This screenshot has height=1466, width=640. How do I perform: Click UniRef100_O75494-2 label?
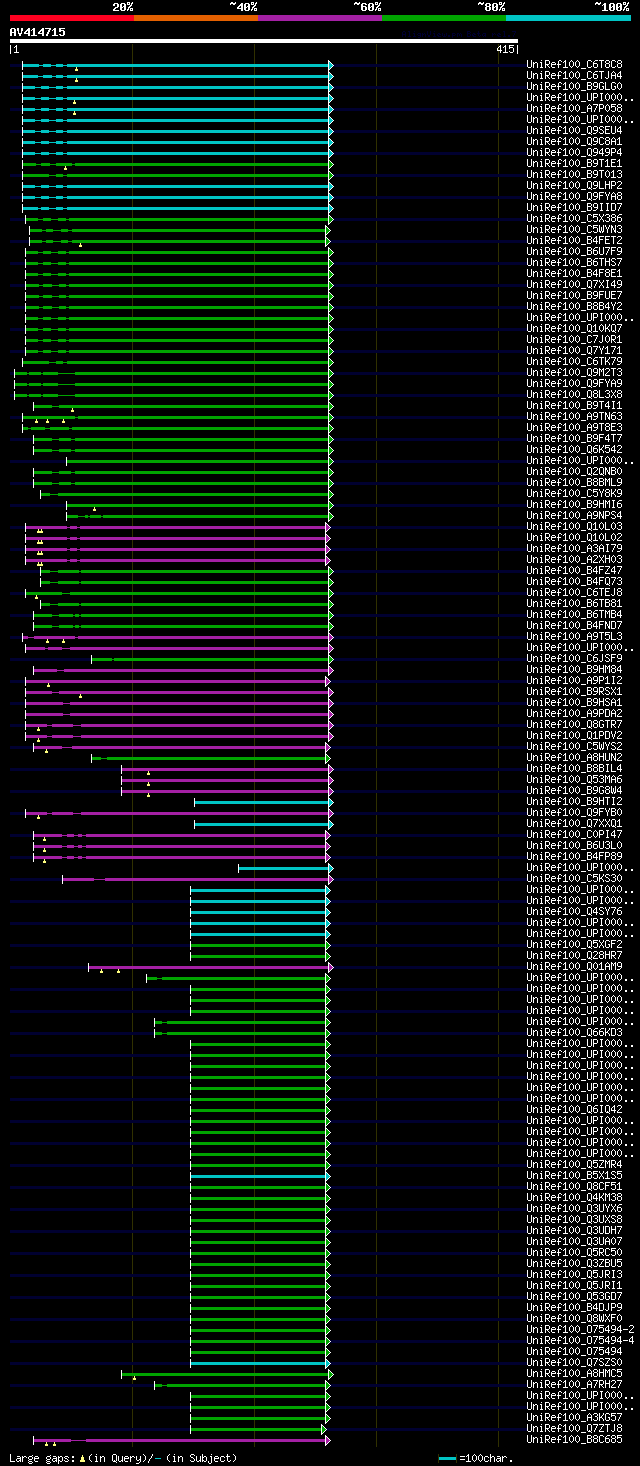(581, 1329)
